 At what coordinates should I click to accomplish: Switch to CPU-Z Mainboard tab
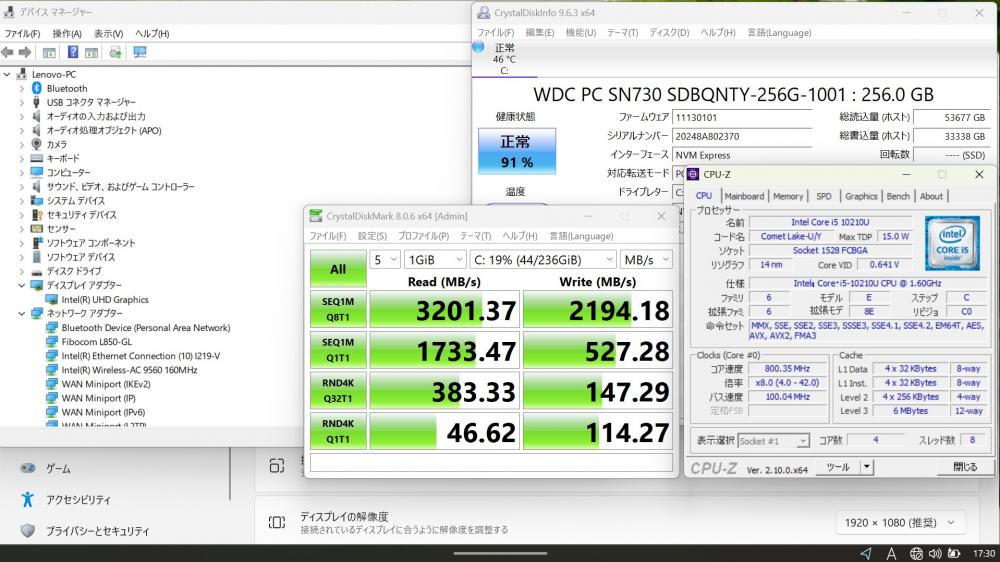744,196
